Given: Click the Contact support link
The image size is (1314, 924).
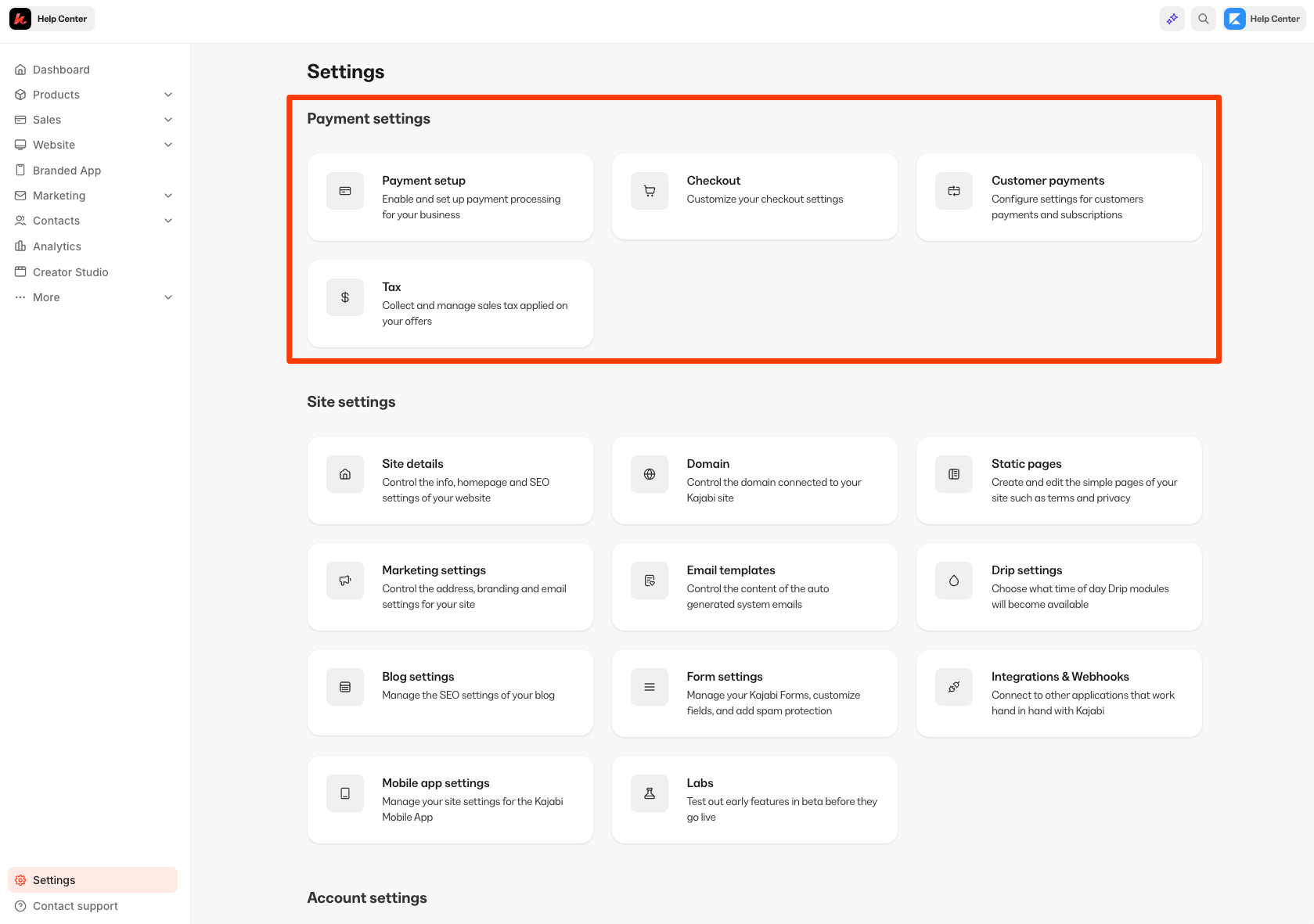Looking at the screenshot, I should coord(75,906).
